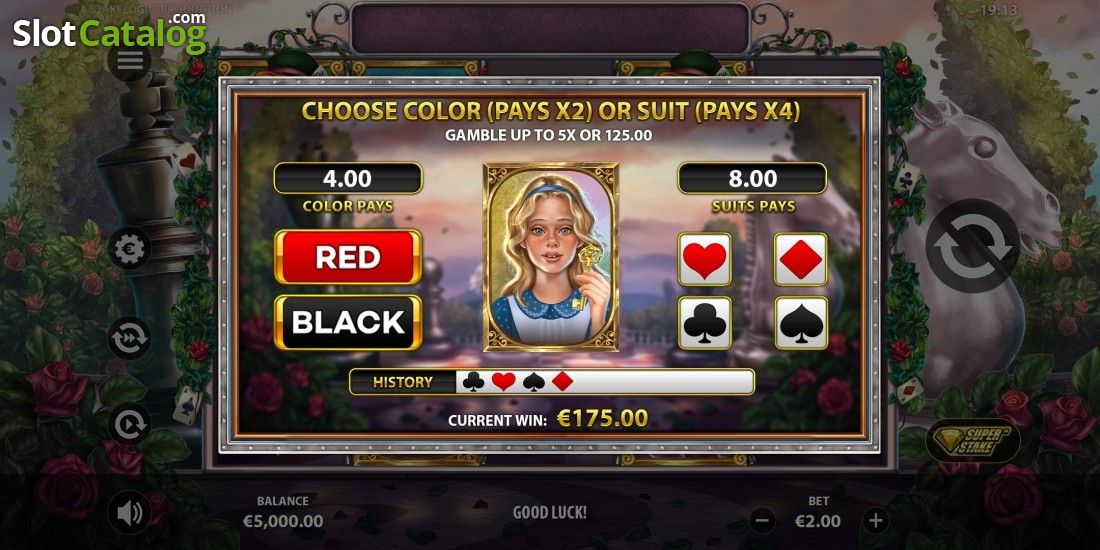Image resolution: width=1100 pixels, height=550 pixels.
Task: Toggle the Super Stake badge
Action: pos(974,441)
